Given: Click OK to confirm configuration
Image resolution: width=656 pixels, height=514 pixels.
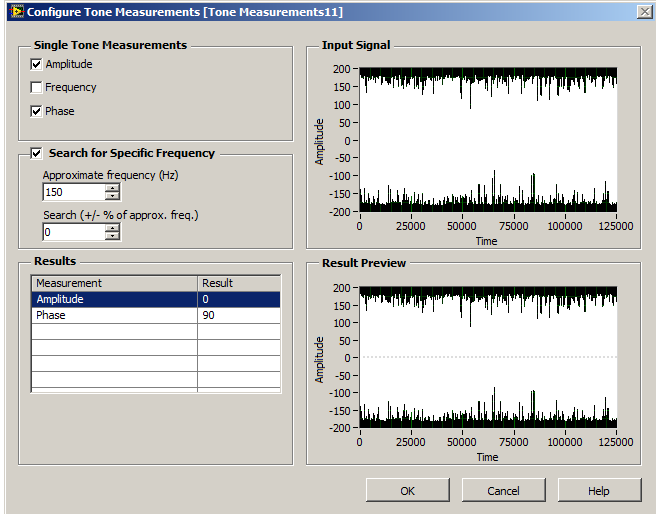Looking at the screenshot, I should click(408, 490).
